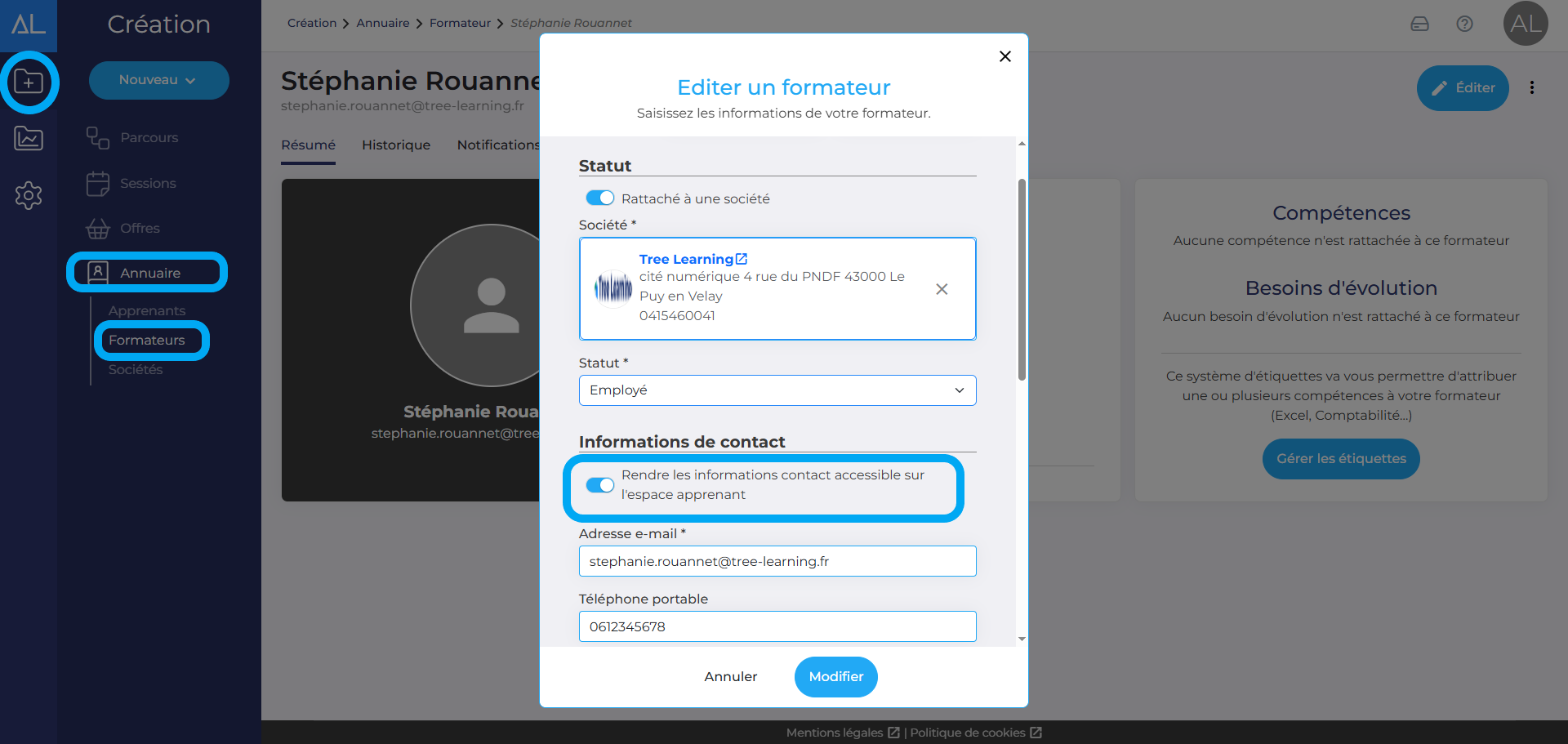1568x744 pixels.
Task: Click Annuler to cancel editing
Action: (730, 677)
